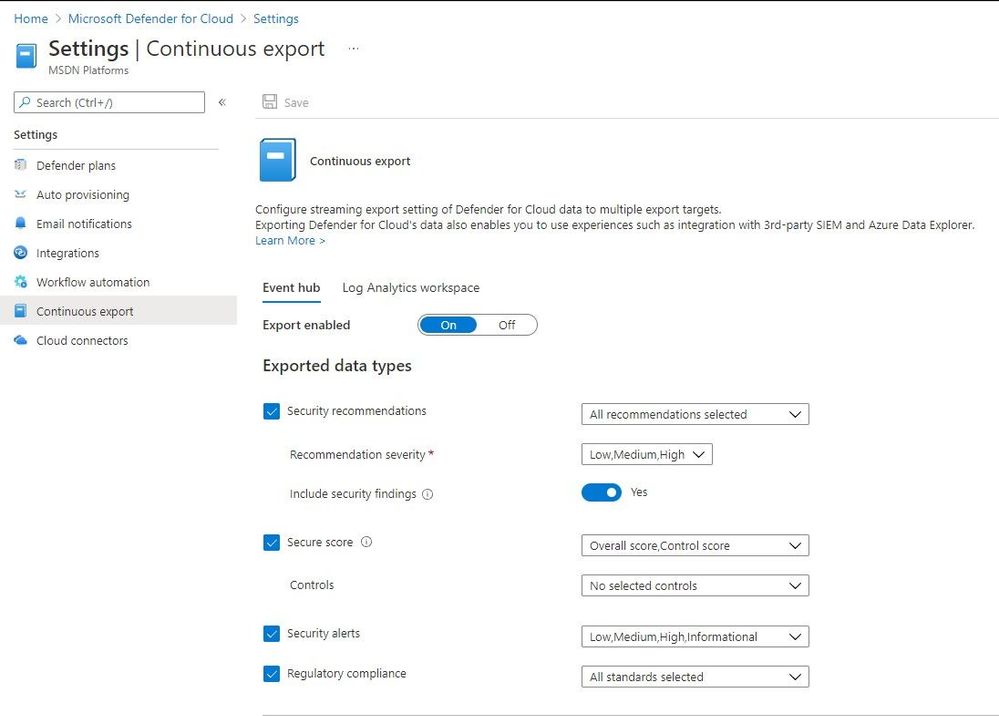Toggle the Include security findings switch
The image size is (999, 716).
601,492
